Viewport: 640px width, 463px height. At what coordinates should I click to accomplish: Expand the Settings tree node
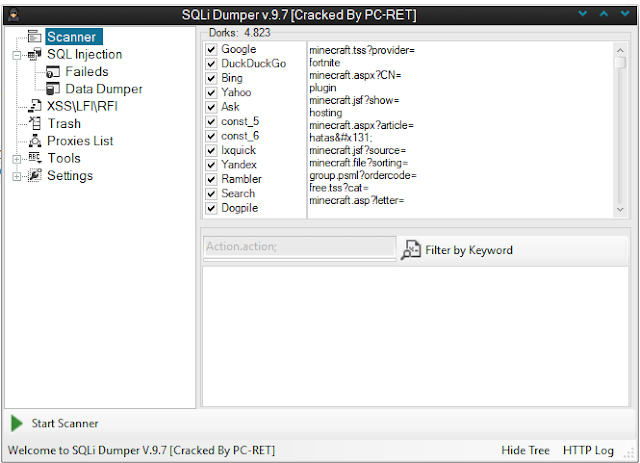pos(17,176)
